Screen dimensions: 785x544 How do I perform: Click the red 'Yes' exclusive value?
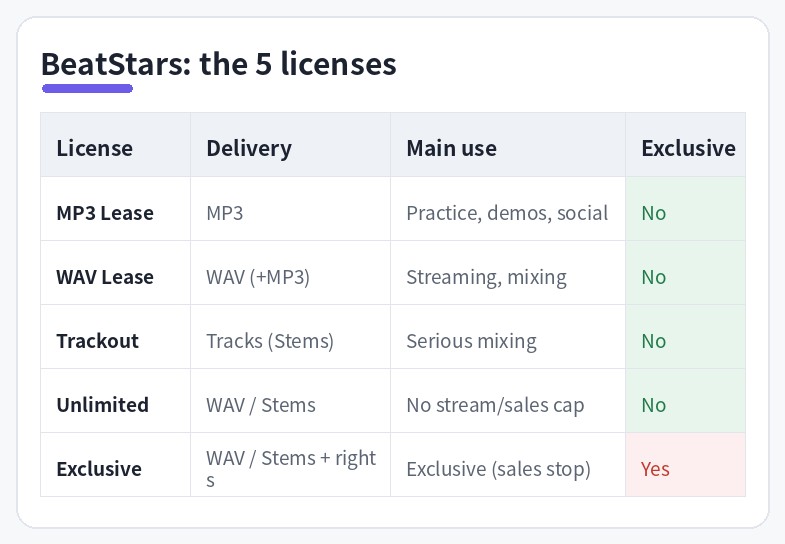[x=655, y=469]
